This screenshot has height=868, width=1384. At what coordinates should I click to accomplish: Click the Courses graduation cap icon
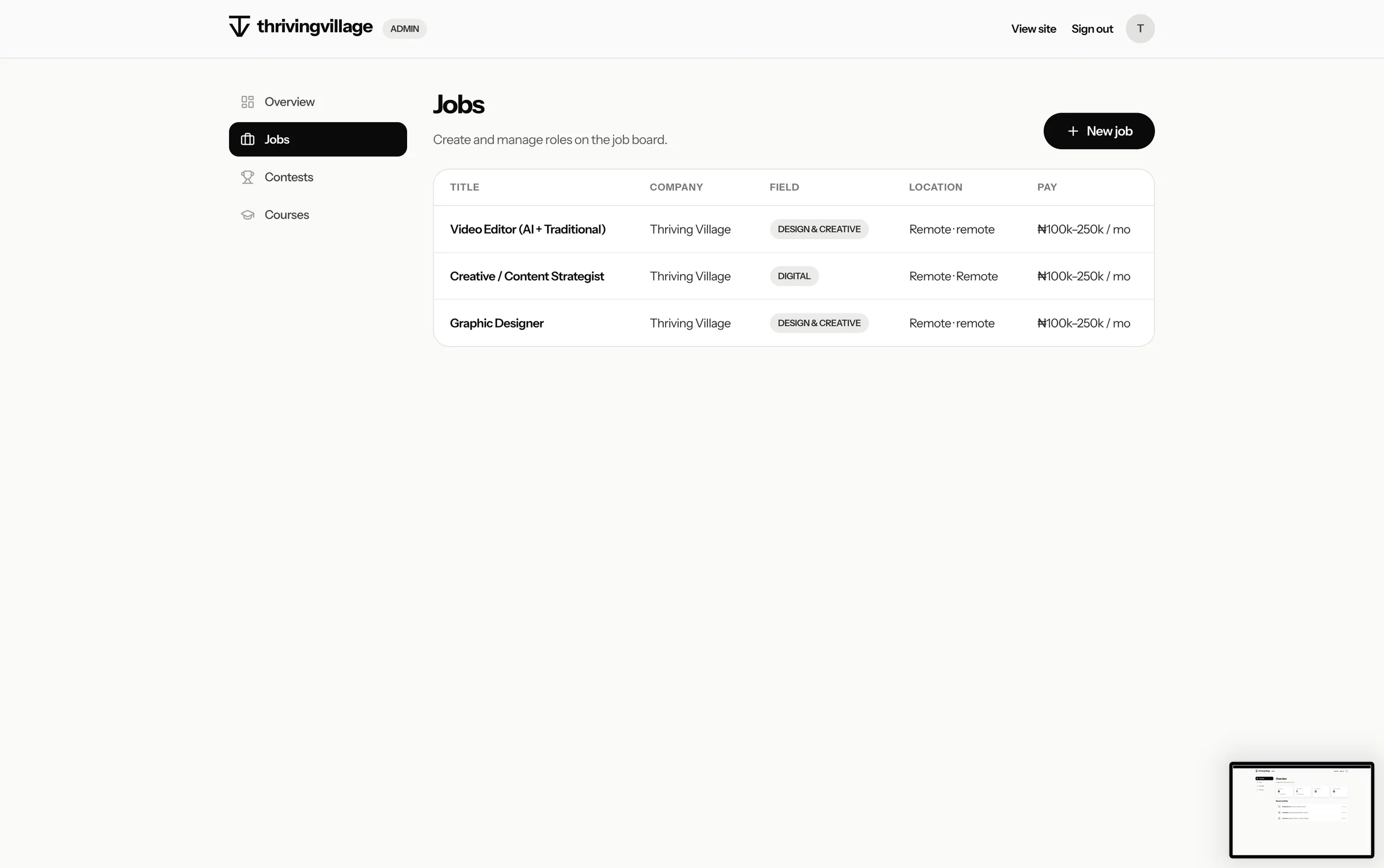[x=247, y=215]
